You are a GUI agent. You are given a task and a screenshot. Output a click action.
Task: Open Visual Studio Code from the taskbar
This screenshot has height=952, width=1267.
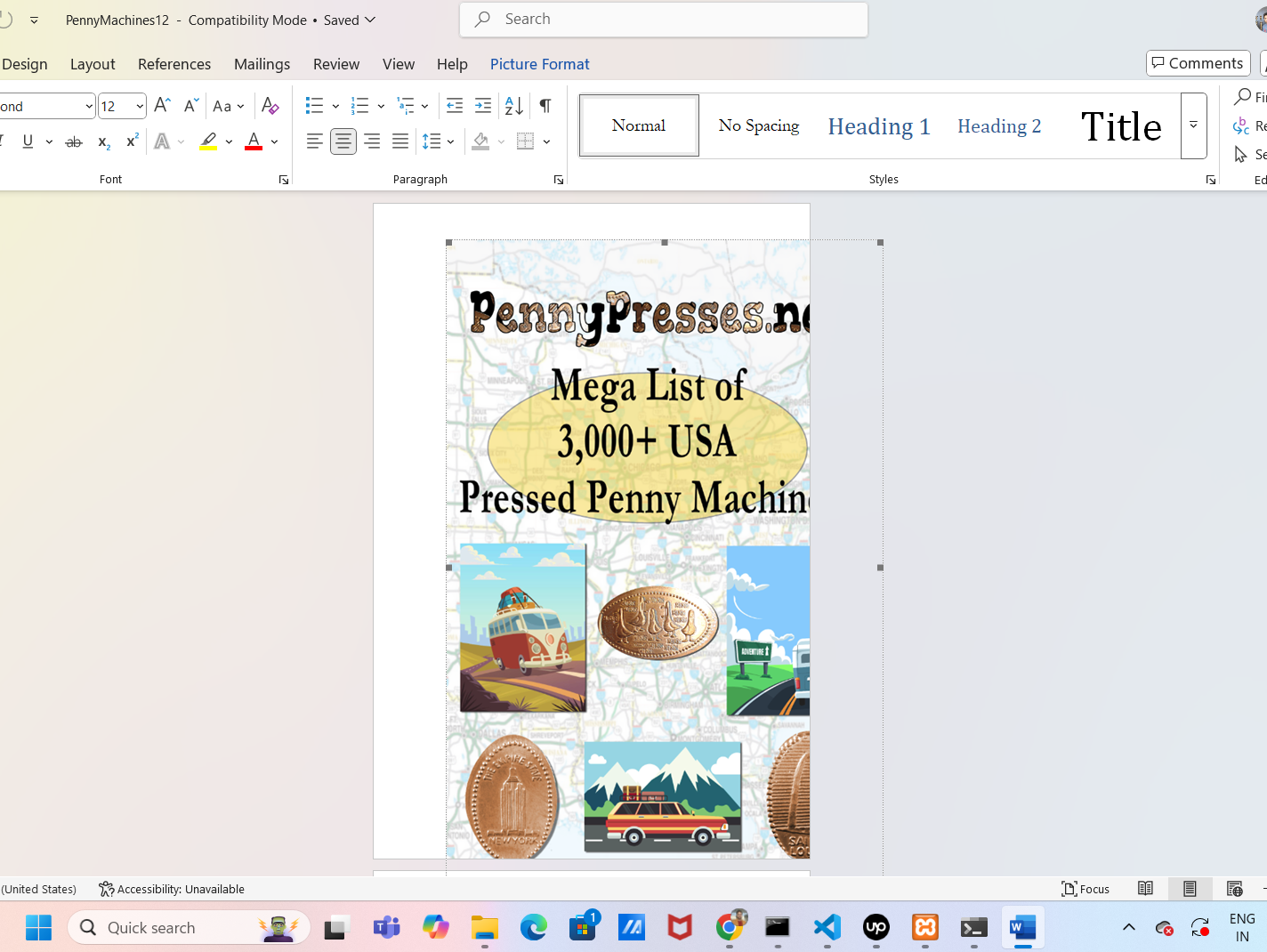(827, 928)
